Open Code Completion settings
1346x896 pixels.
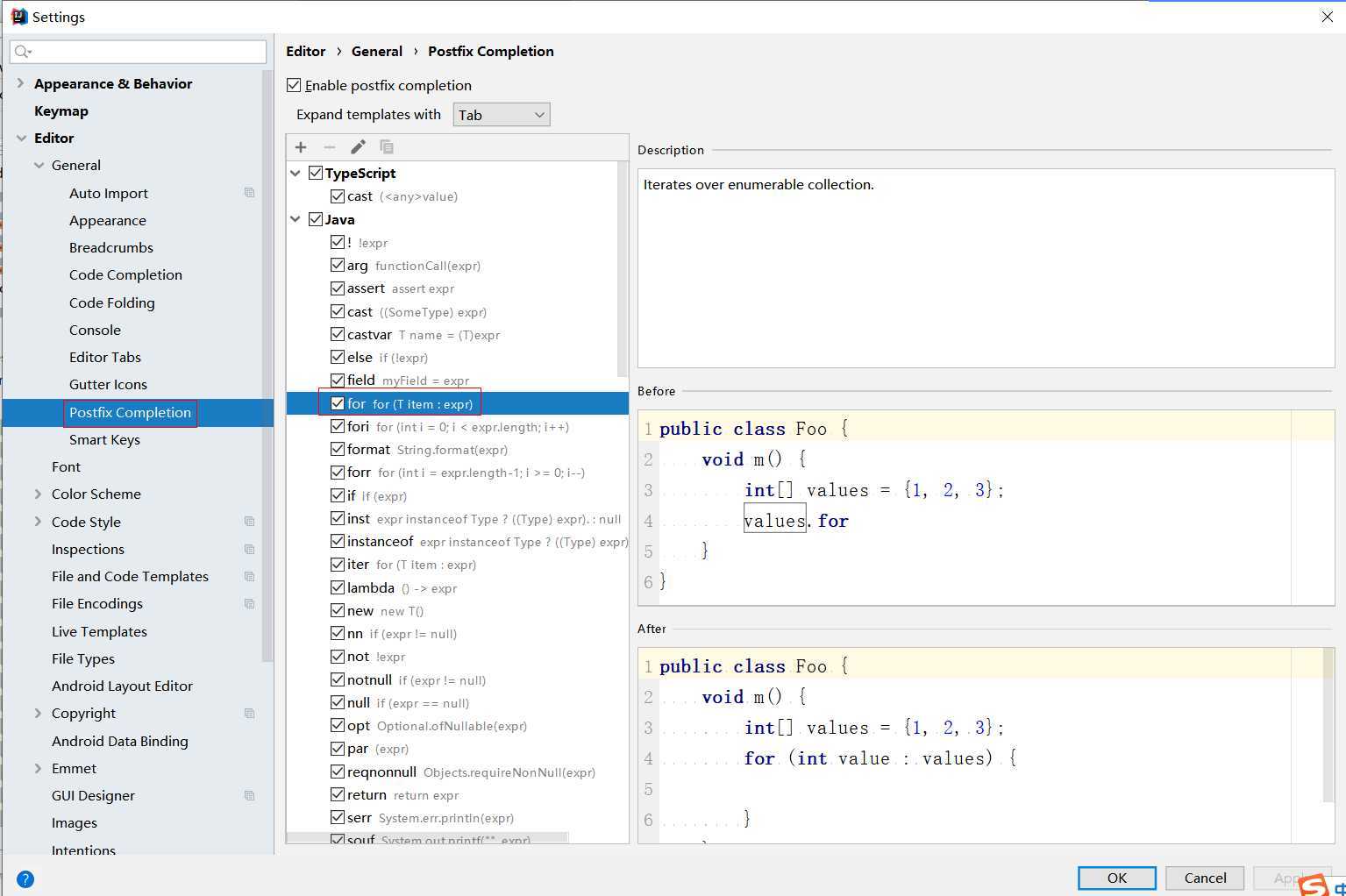(x=125, y=274)
